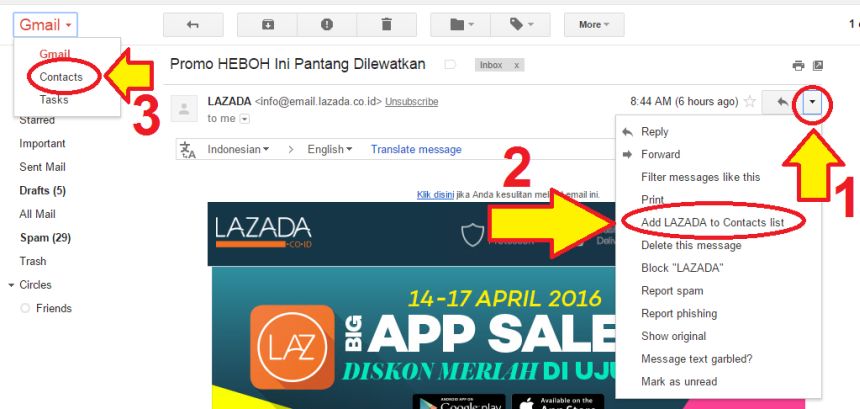The width and height of the screenshot is (860, 409).
Task: Click the orange LAZ app icon
Action: 292,347
